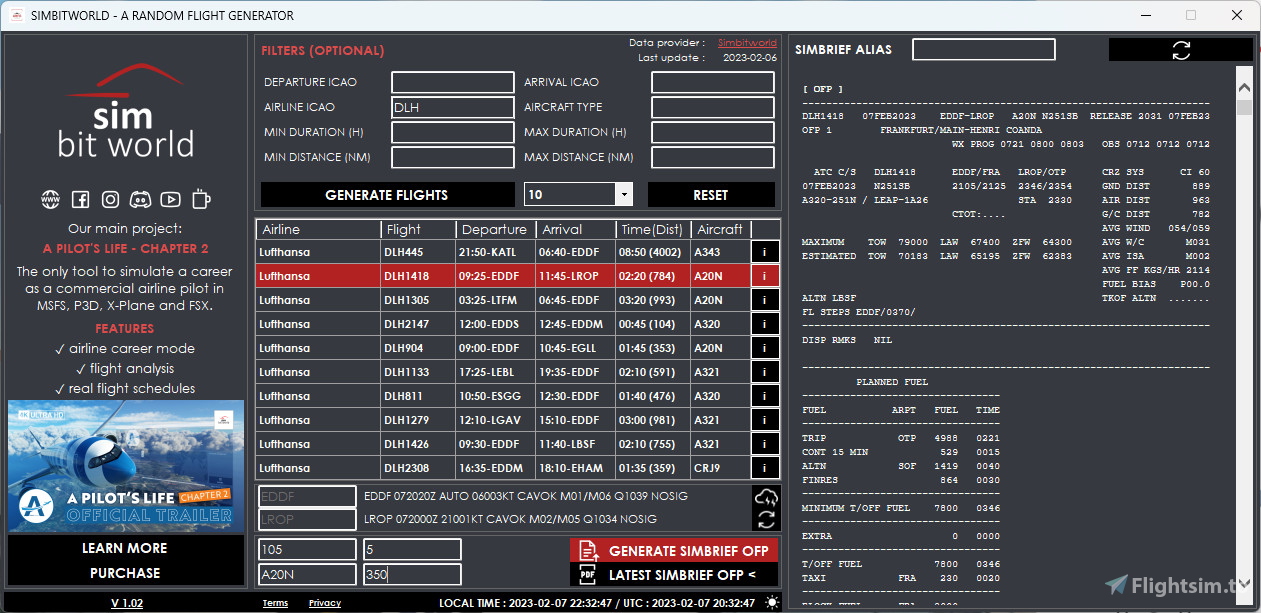Open info for flight DLH904
This screenshot has width=1261, height=613.
[x=765, y=349]
